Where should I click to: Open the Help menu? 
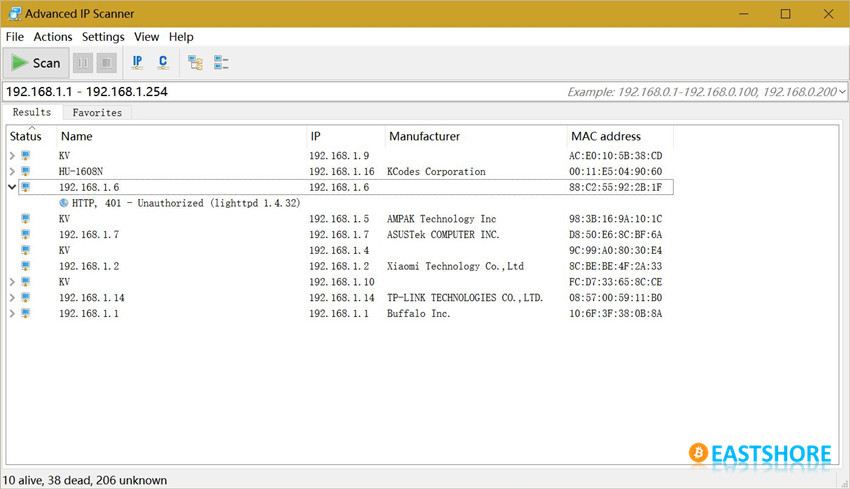click(x=181, y=37)
